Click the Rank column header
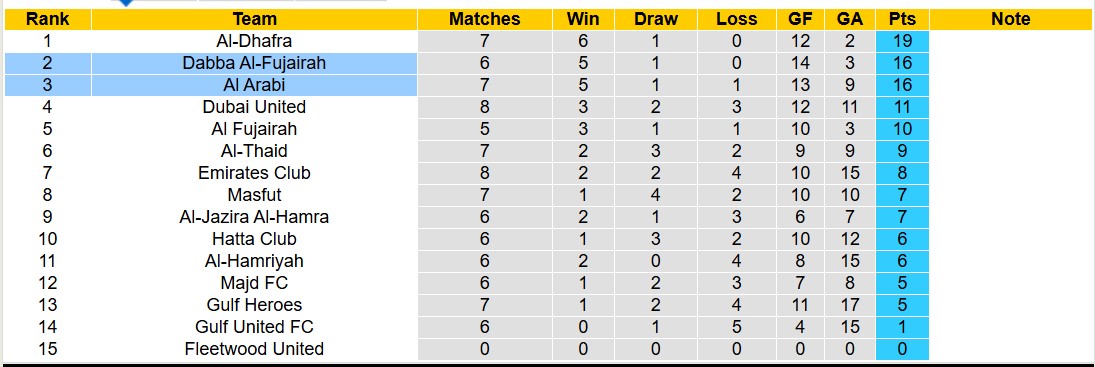This screenshot has height=367, width=1095. [x=47, y=19]
